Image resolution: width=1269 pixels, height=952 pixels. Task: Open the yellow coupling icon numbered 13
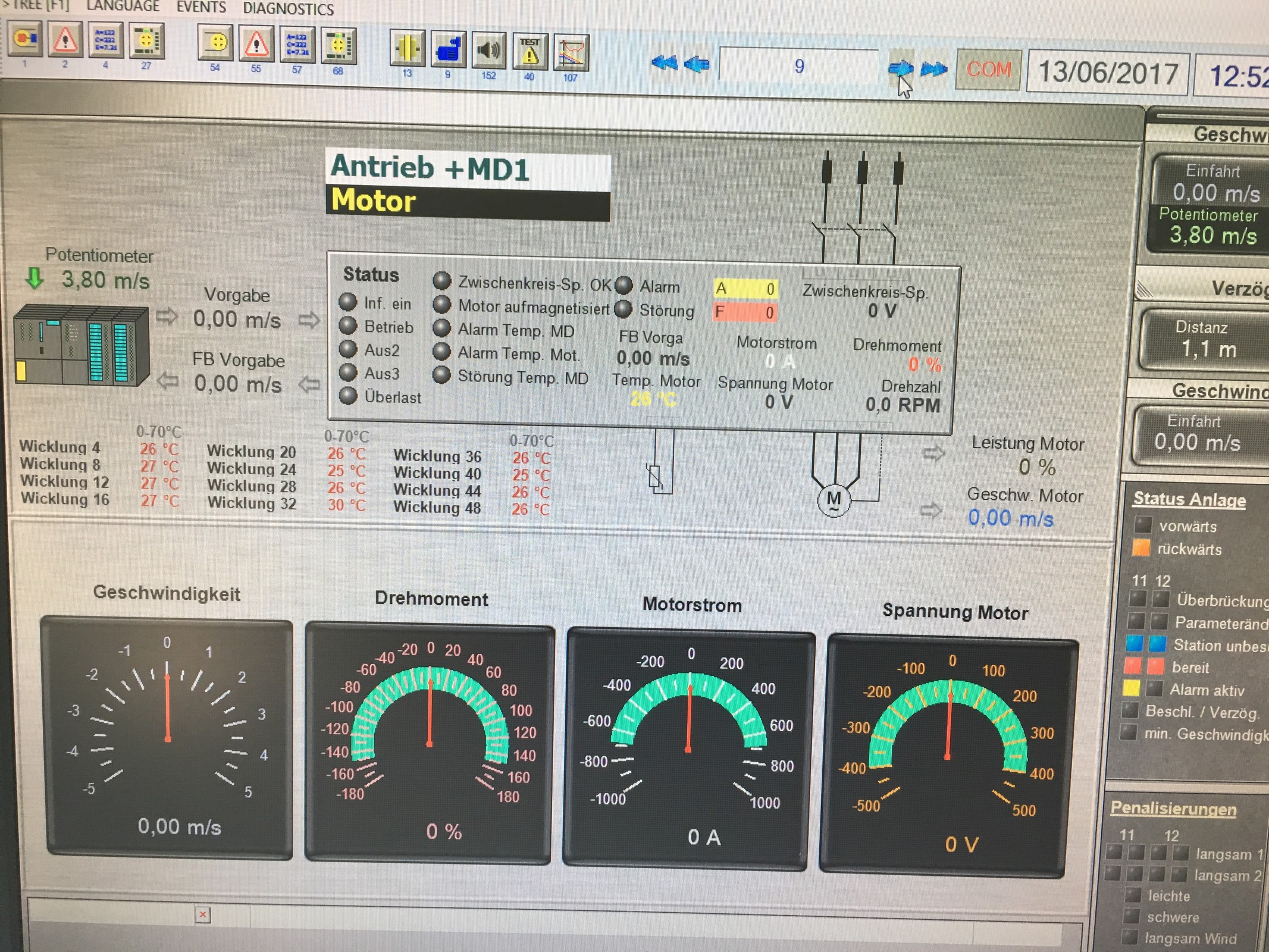(x=407, y=49)
